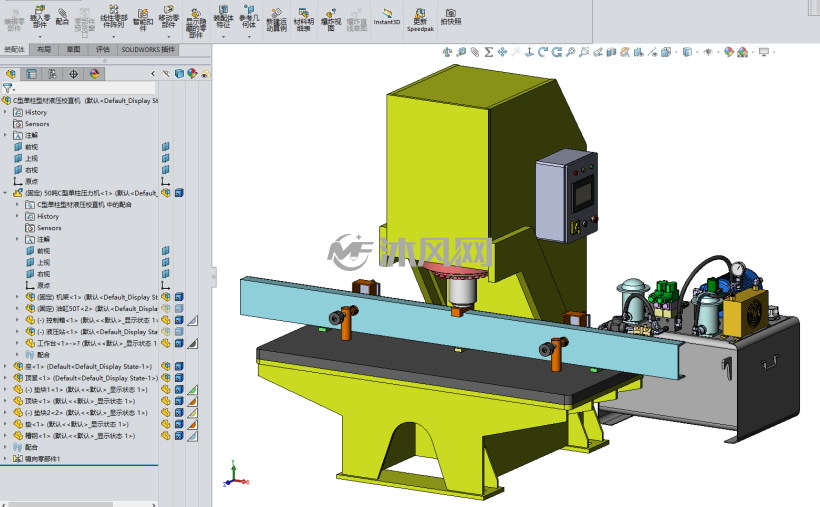Open the 爆炸视图 exploded view tool
This screenshot has width=820, height=507.
[x=331, y=20]
